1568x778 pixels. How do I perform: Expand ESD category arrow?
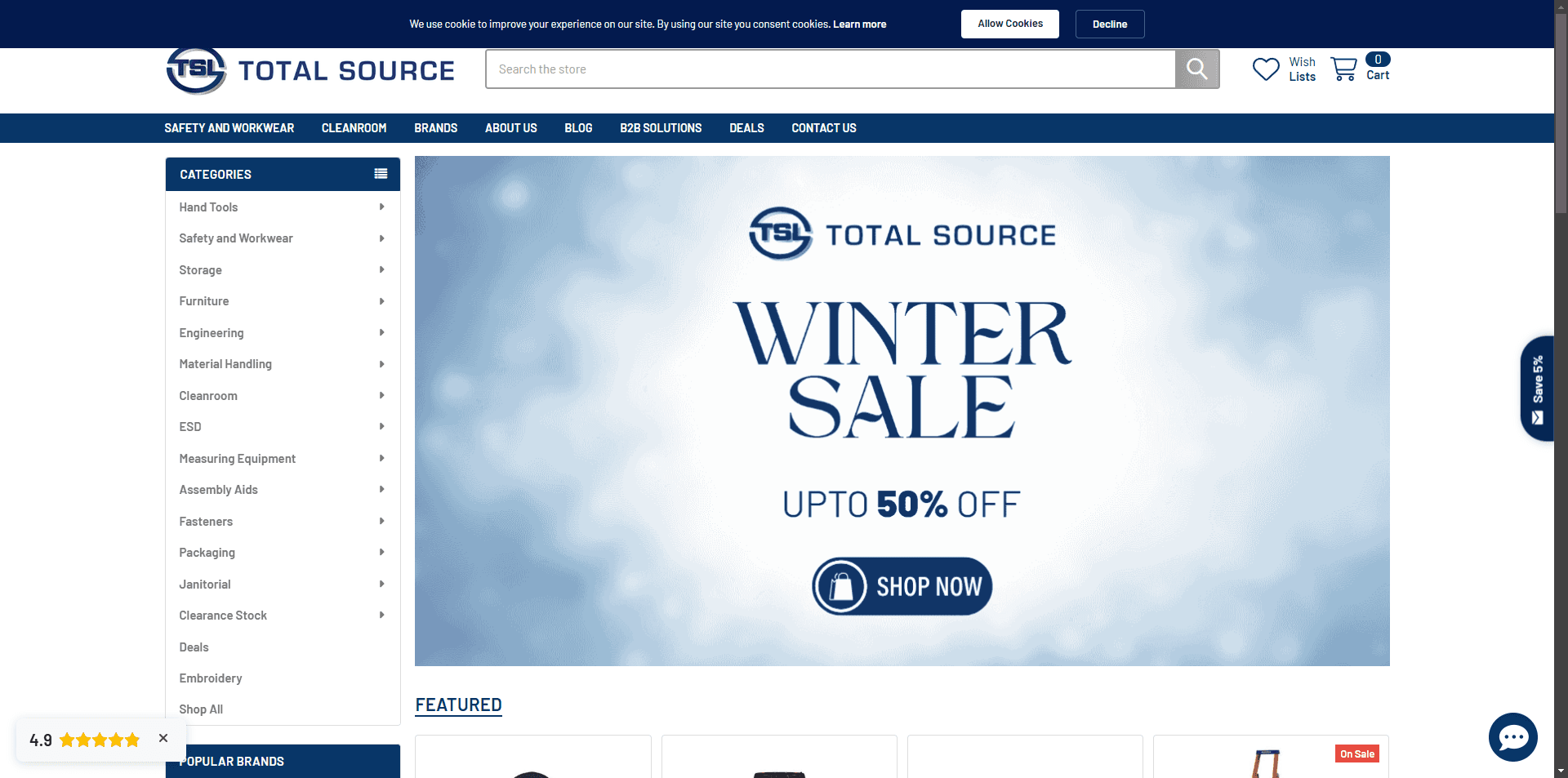coord(381,427)
